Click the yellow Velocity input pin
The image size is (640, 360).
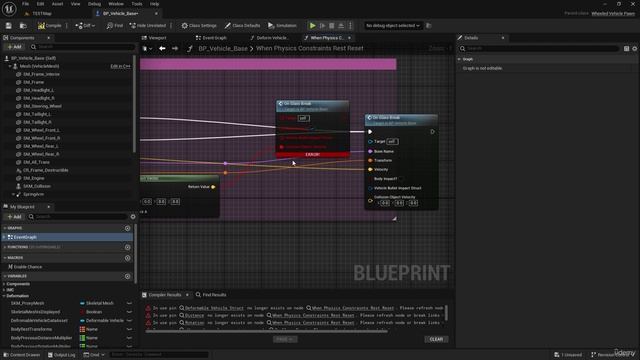pyautogui.click(x=370, y=169)
